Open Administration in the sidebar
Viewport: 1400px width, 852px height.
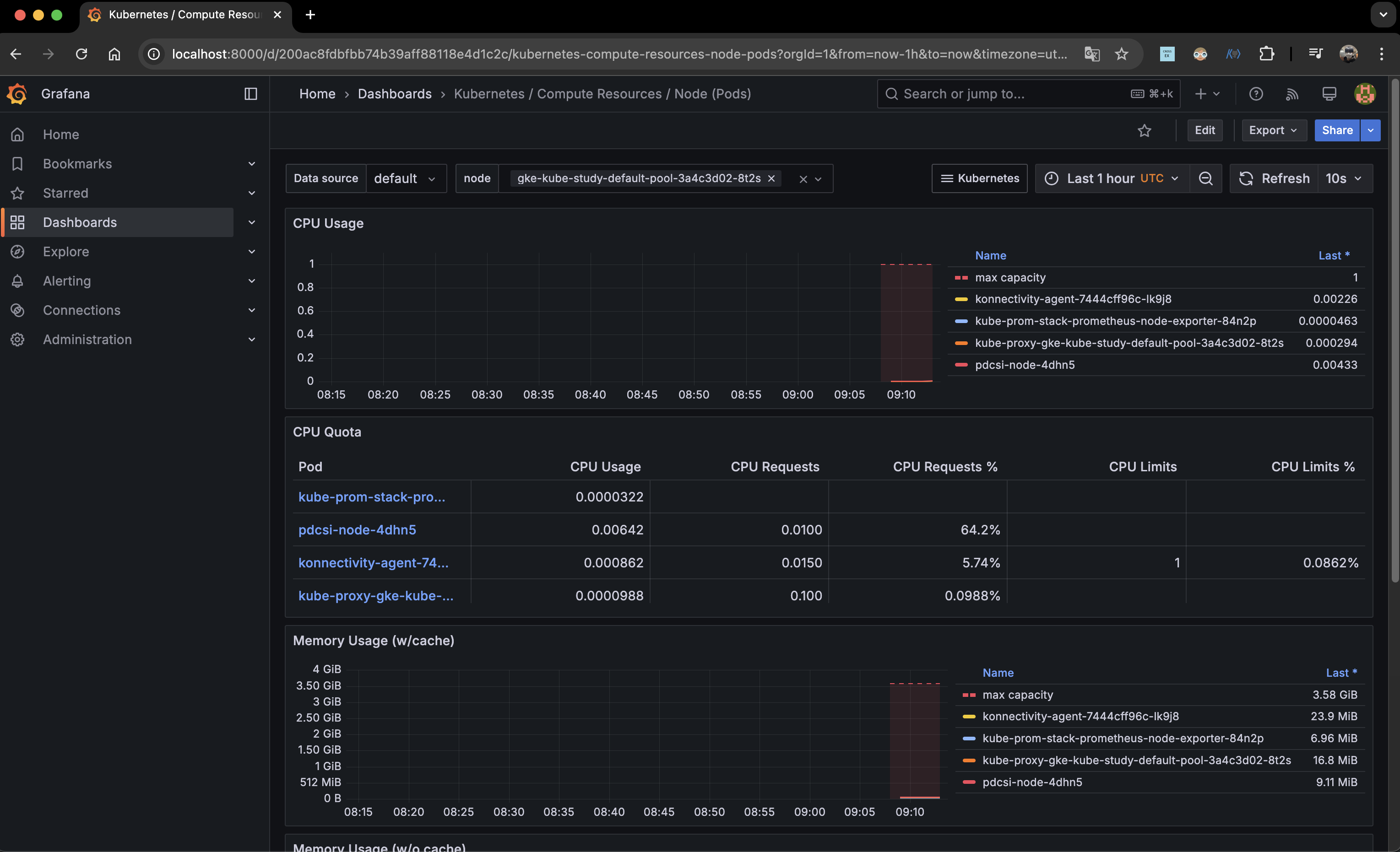87,339
